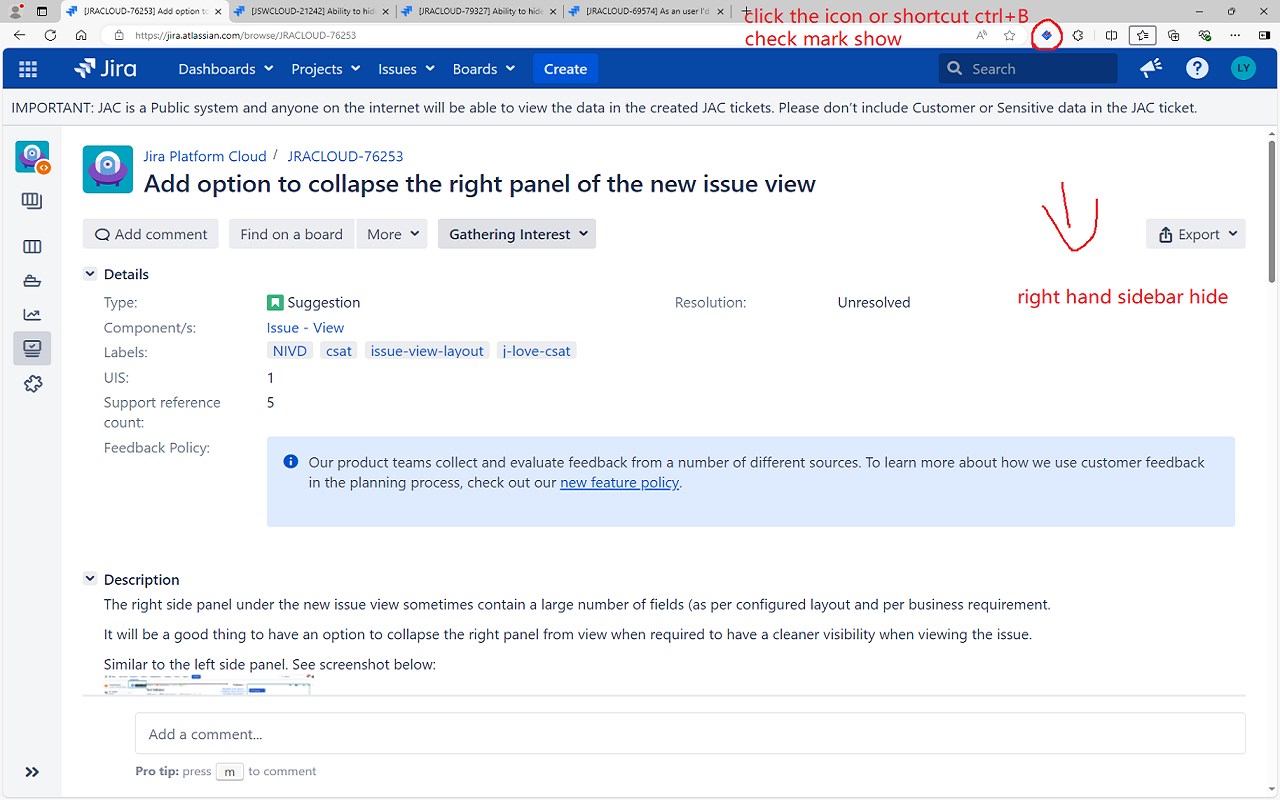Open the Projects dropdown
This screenshot has height=800, width=1280.
coord(325,69)
